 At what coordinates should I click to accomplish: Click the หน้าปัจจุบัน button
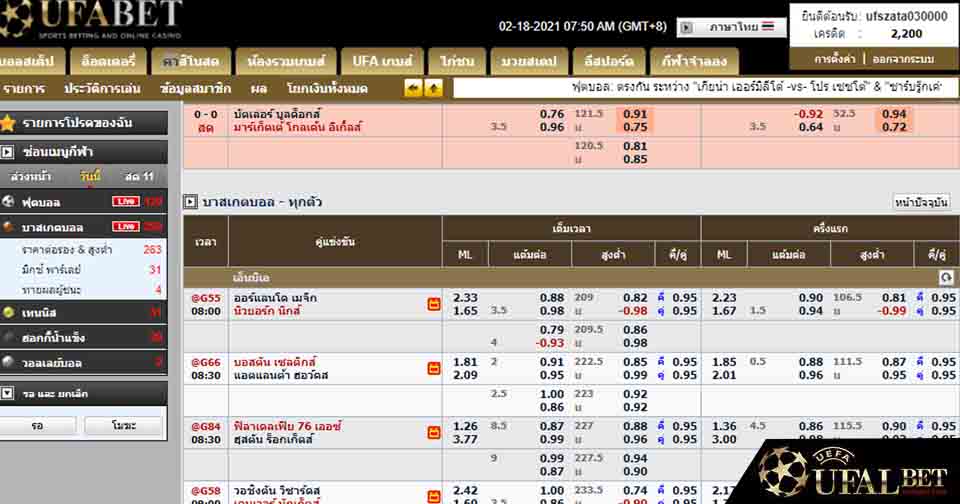920,202
